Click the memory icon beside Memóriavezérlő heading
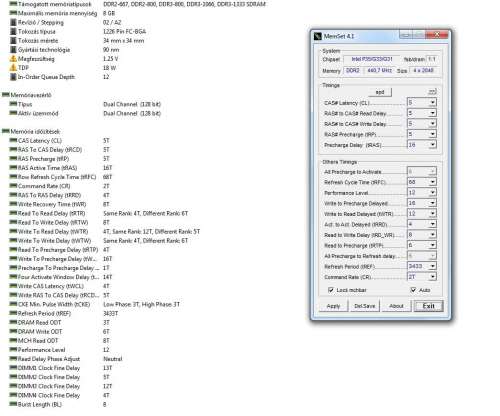This screenshot has height=416, width=500. pos(6,95)
